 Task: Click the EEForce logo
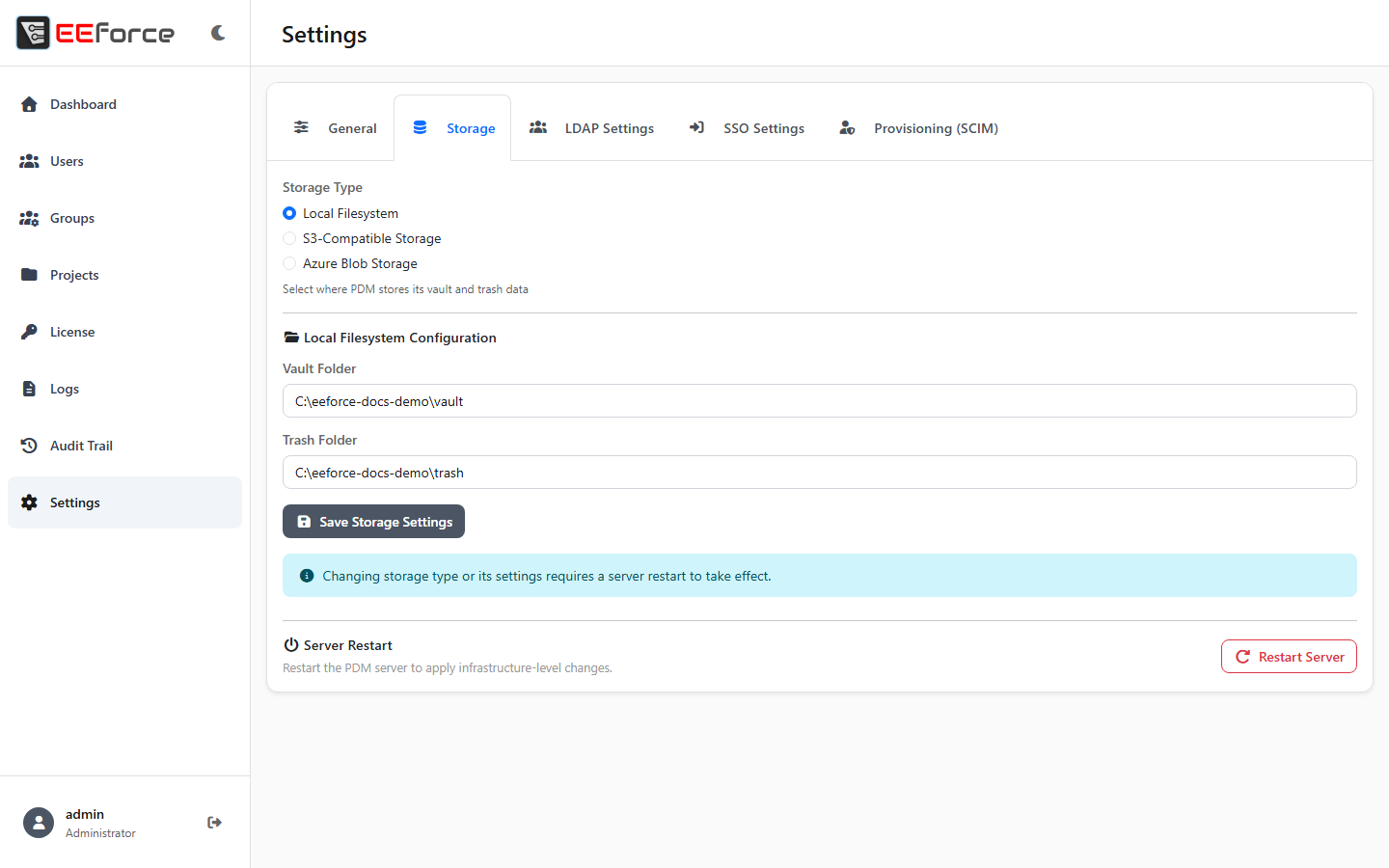(x=95, y=33)
